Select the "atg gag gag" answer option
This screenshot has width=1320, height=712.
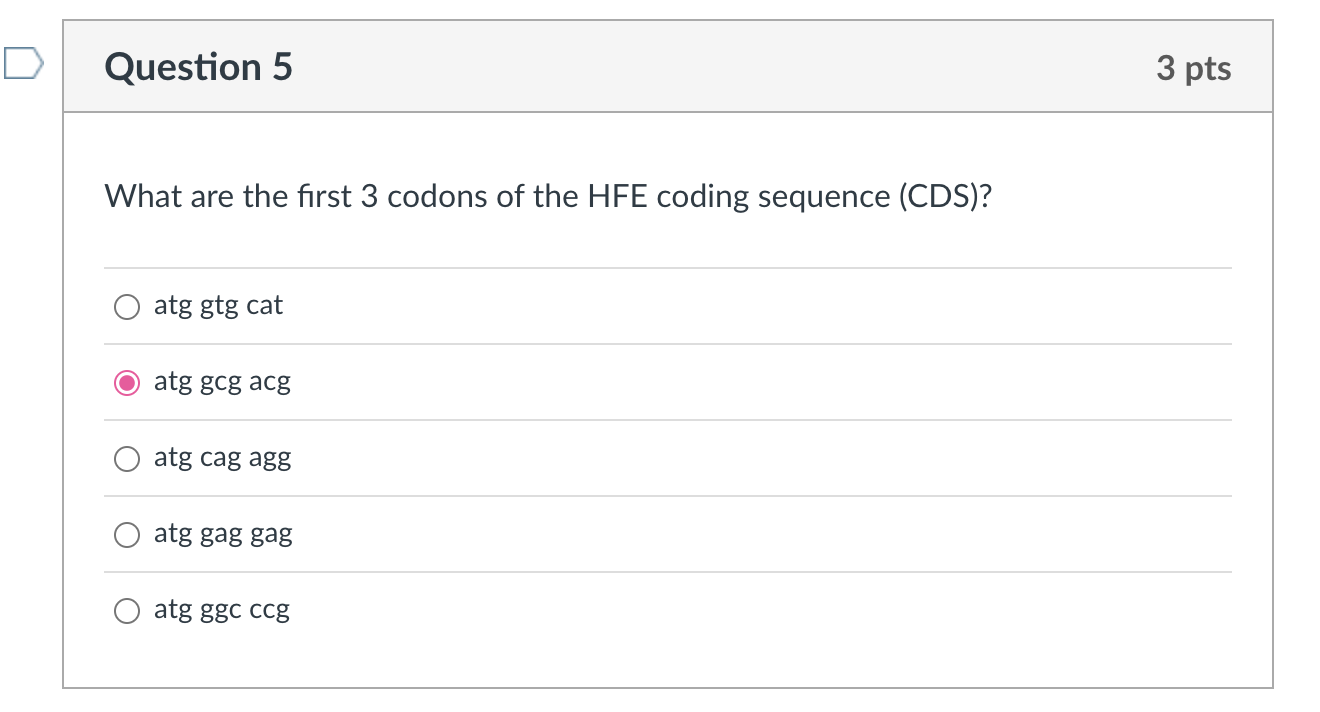pyautogui.click(x=126, y=535)
